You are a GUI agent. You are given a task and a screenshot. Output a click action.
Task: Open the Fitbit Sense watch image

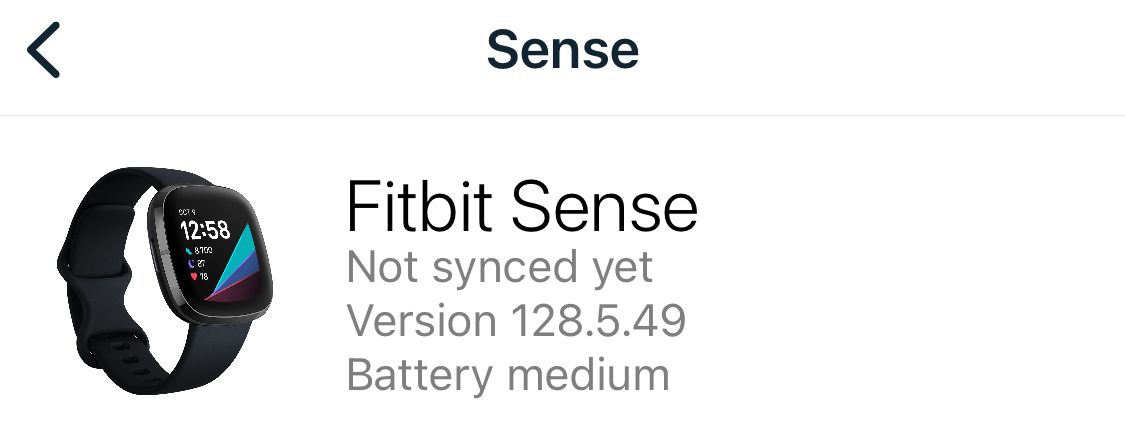coord(160,280)
